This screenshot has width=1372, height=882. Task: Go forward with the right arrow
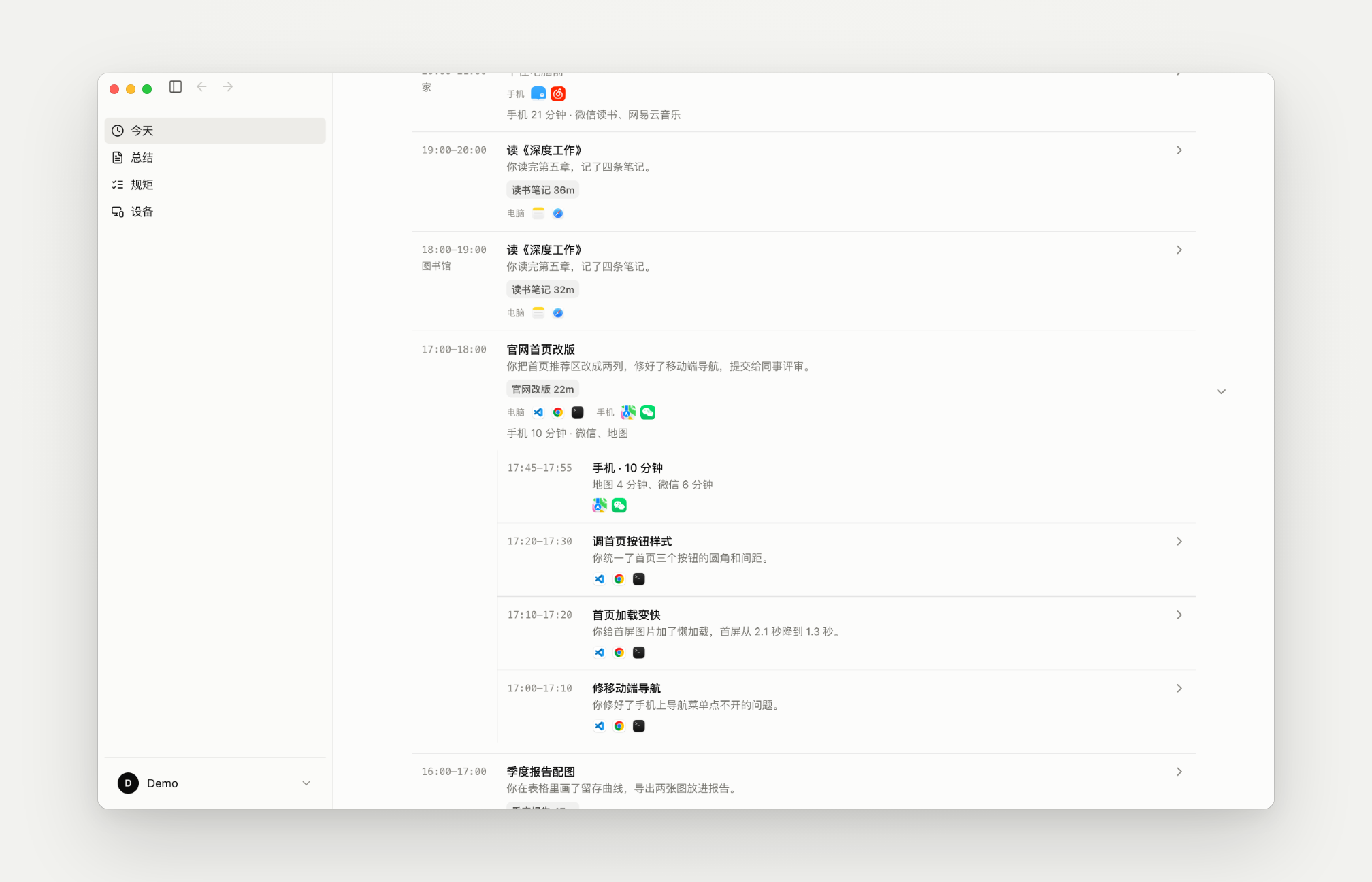click(x=228, y=86)
